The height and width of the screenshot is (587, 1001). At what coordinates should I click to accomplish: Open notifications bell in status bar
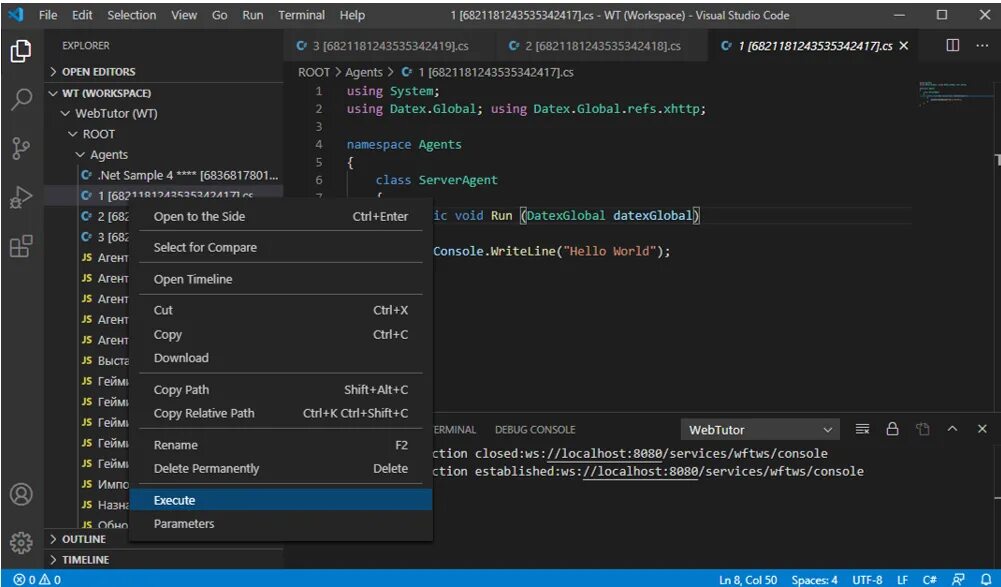click(x=986, y=579)
